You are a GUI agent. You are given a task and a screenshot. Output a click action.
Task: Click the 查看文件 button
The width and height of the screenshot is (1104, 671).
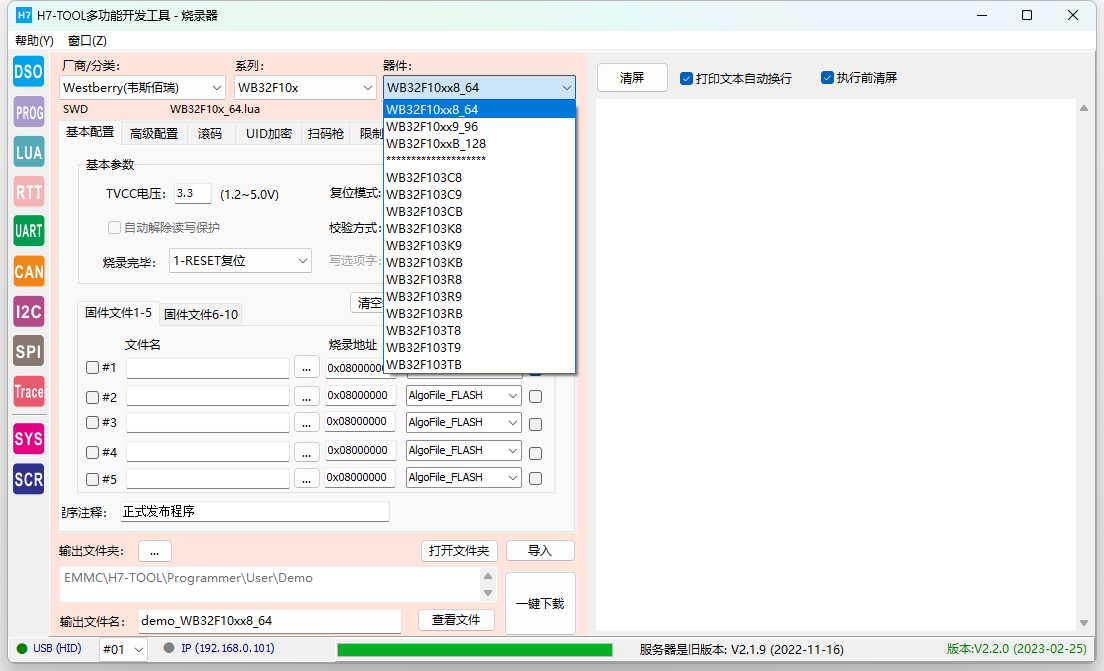pos(456,620)
